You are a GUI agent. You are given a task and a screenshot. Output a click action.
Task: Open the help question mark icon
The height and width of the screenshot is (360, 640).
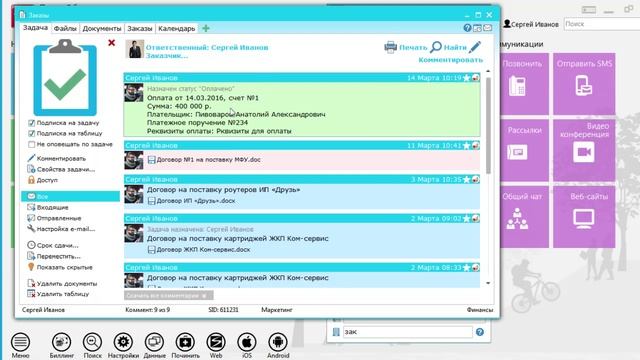[x=467, y=28]
